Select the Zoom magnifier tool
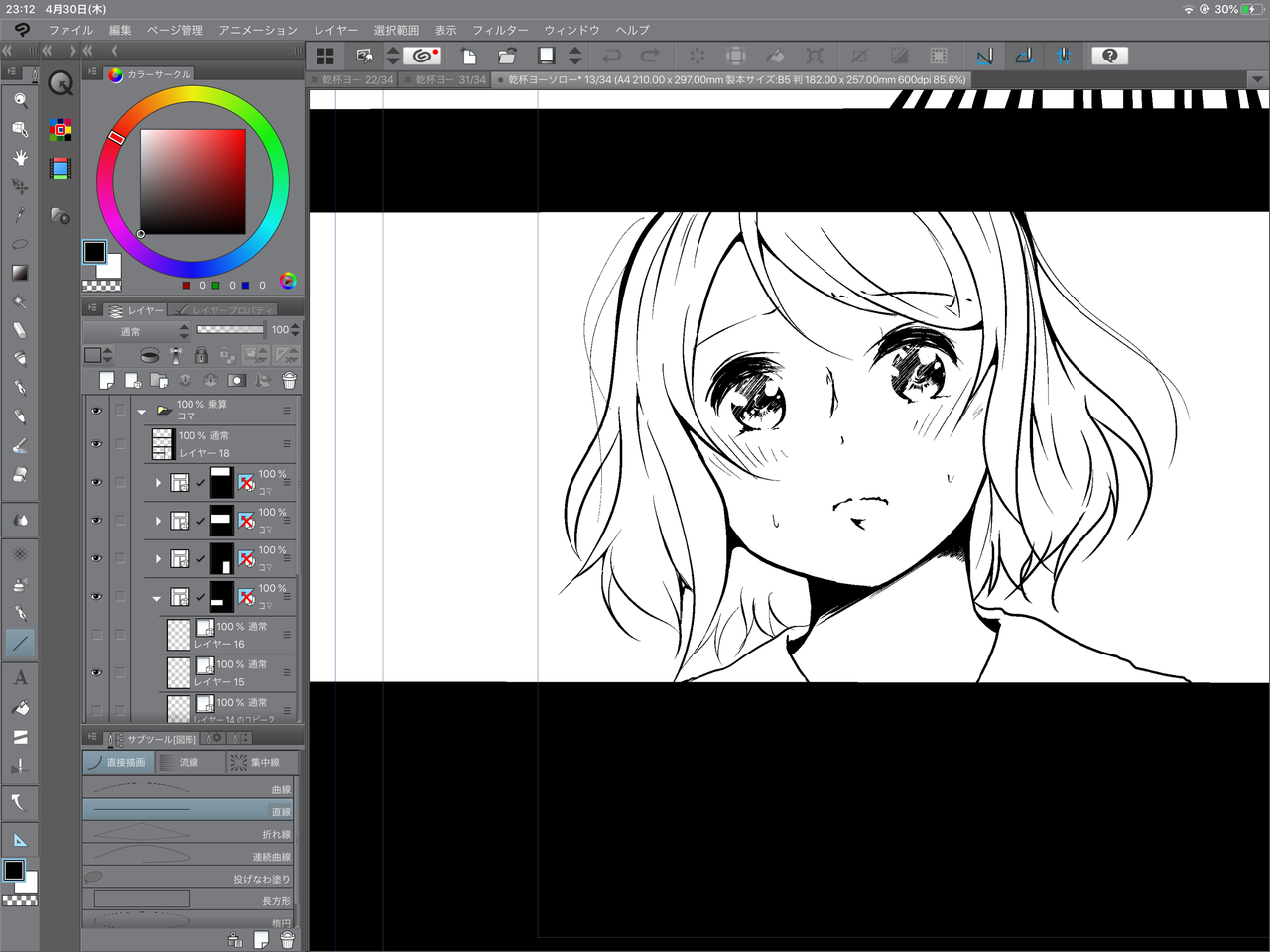This screenshot has height=952, width=1270. (x=20, y=99)
